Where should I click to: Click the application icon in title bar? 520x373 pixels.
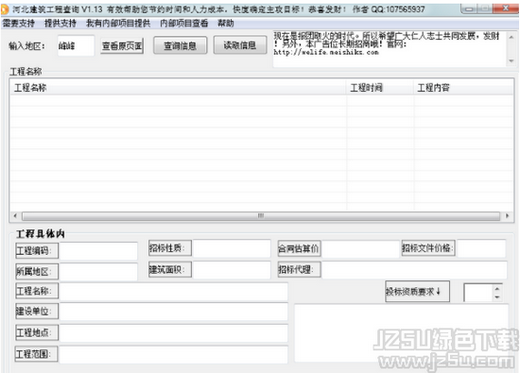(x=5, y=9)
